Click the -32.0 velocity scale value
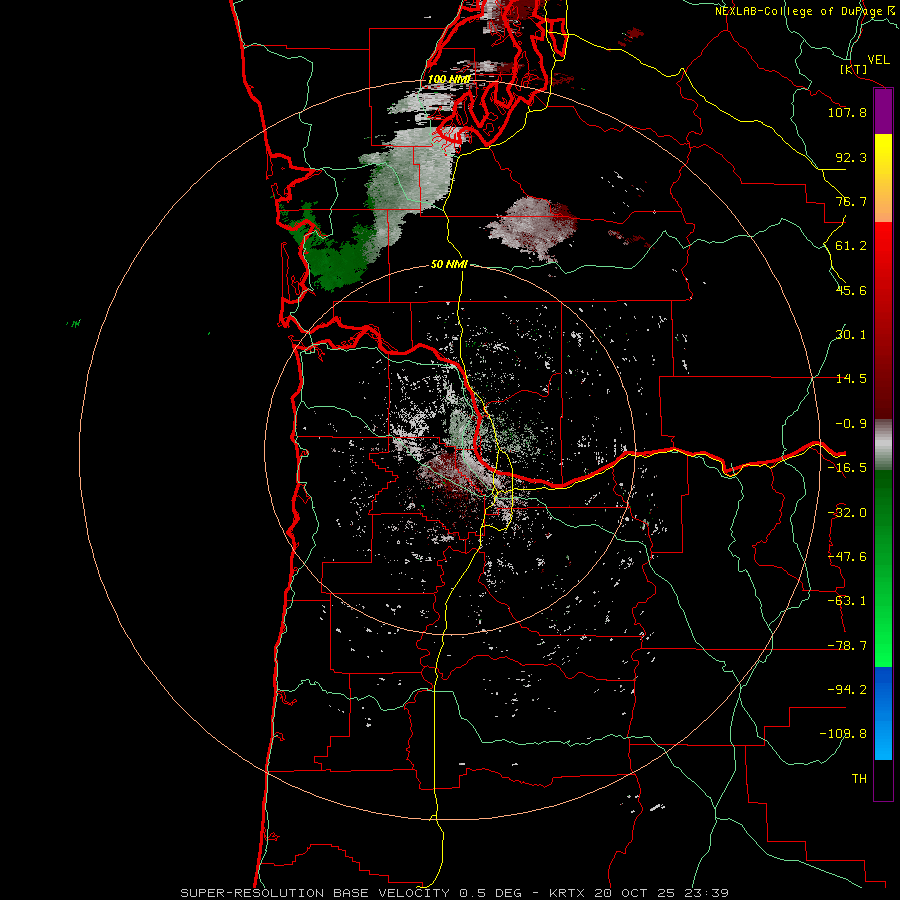This screenshot has height=900, width=900. (x=847, y=513)
